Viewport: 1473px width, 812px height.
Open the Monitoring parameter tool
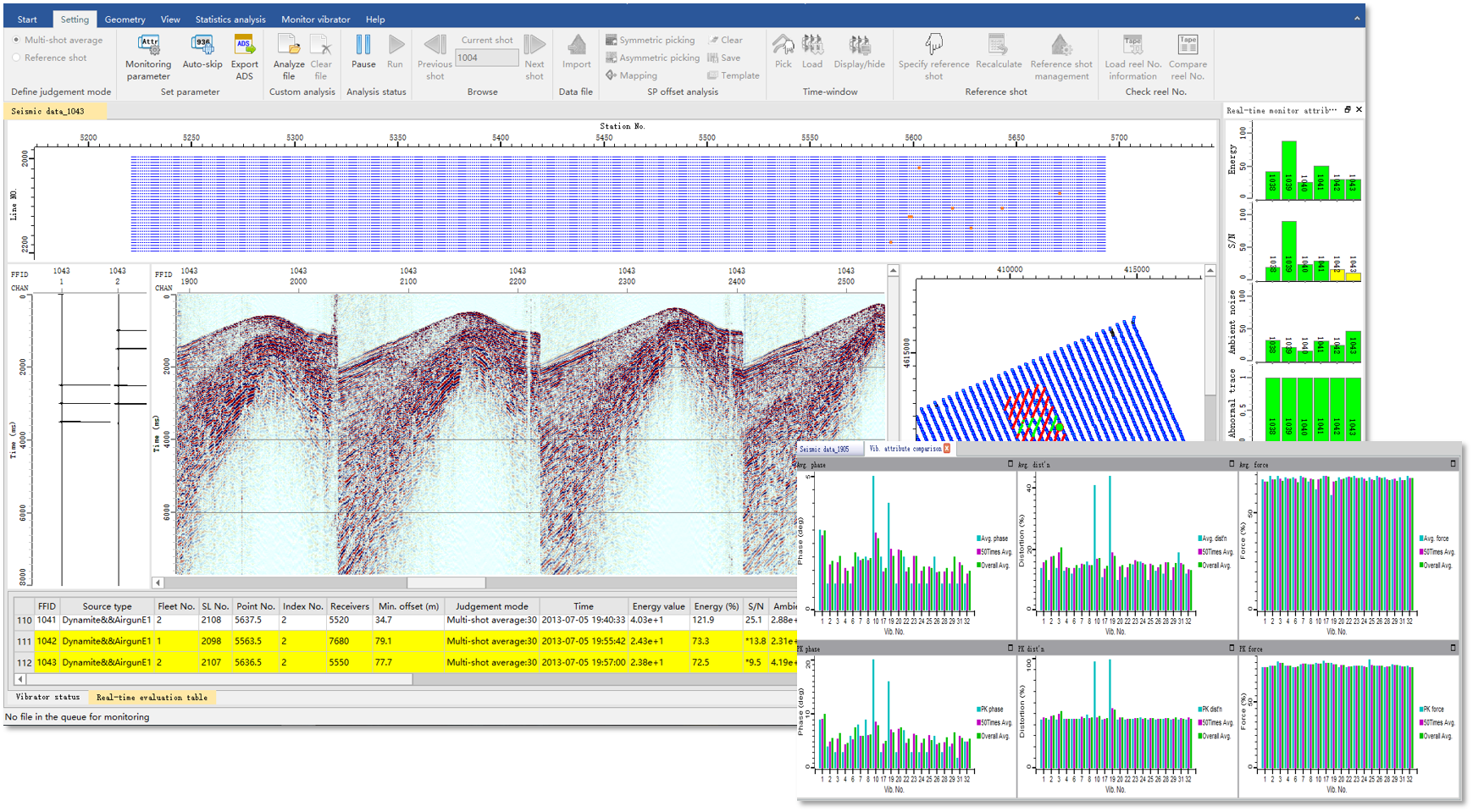pos(148,57)
